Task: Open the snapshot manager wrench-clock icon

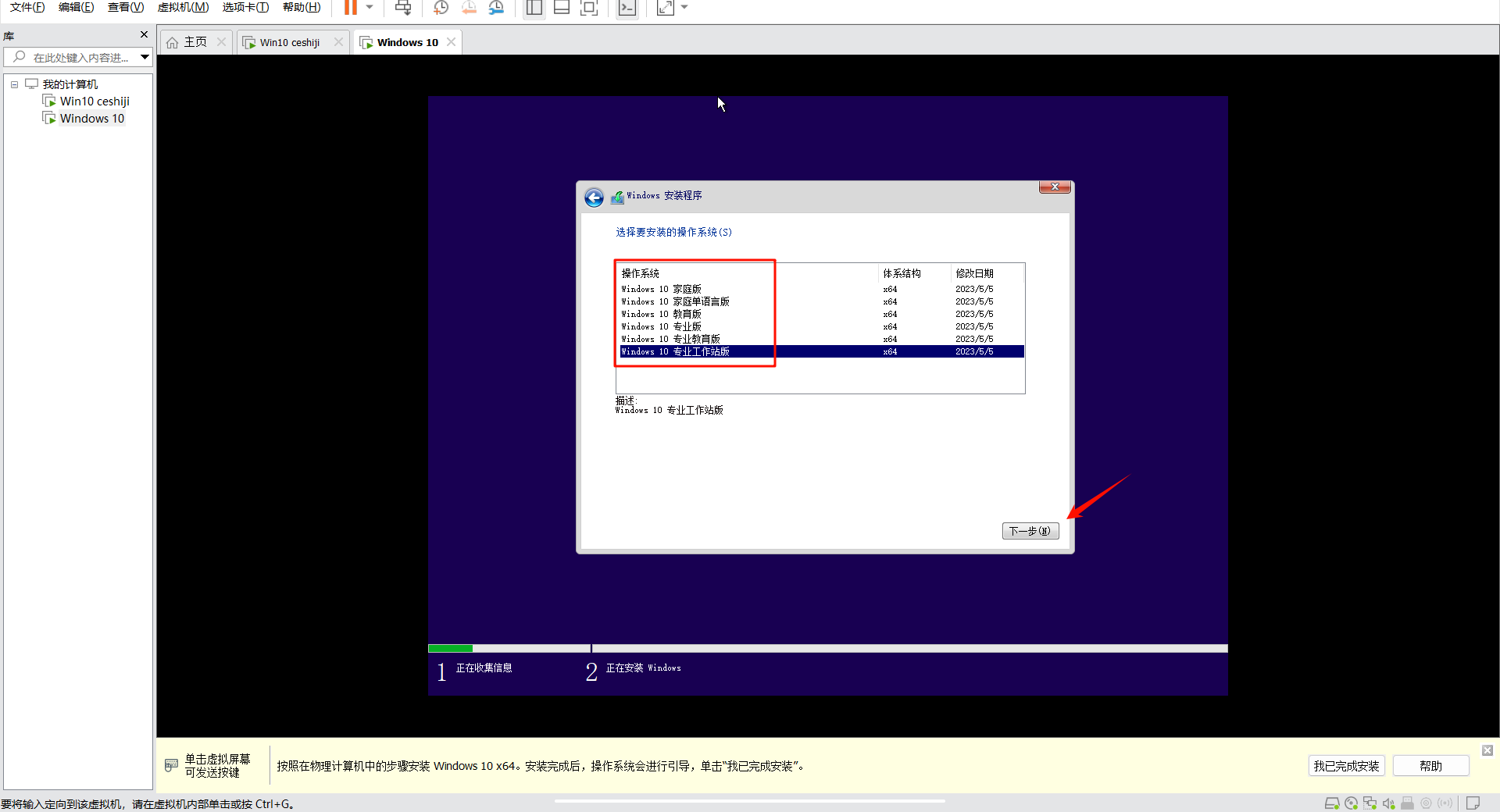Action: 496,8
